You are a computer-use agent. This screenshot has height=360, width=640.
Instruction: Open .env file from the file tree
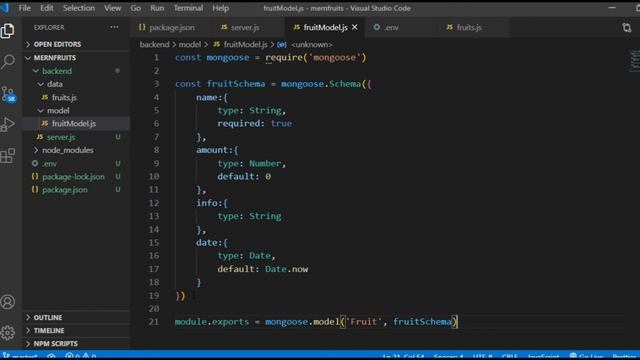point(49,163)
